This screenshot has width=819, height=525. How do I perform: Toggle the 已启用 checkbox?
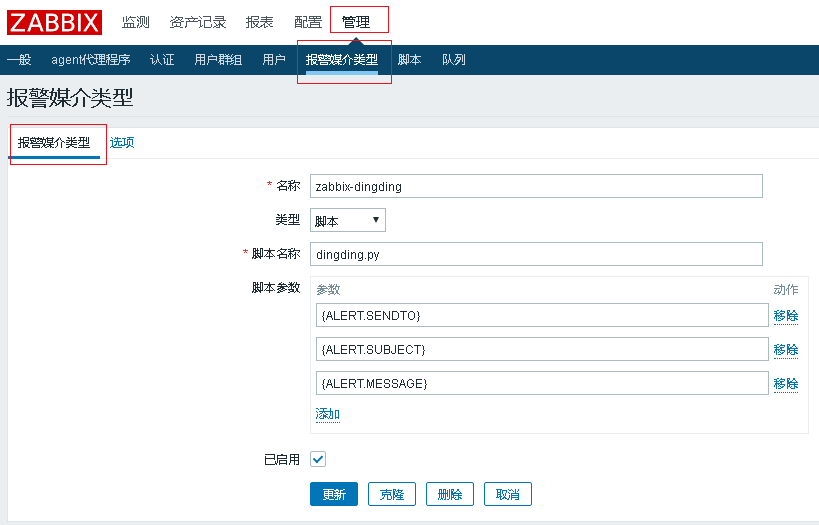[x=318, y=459]
